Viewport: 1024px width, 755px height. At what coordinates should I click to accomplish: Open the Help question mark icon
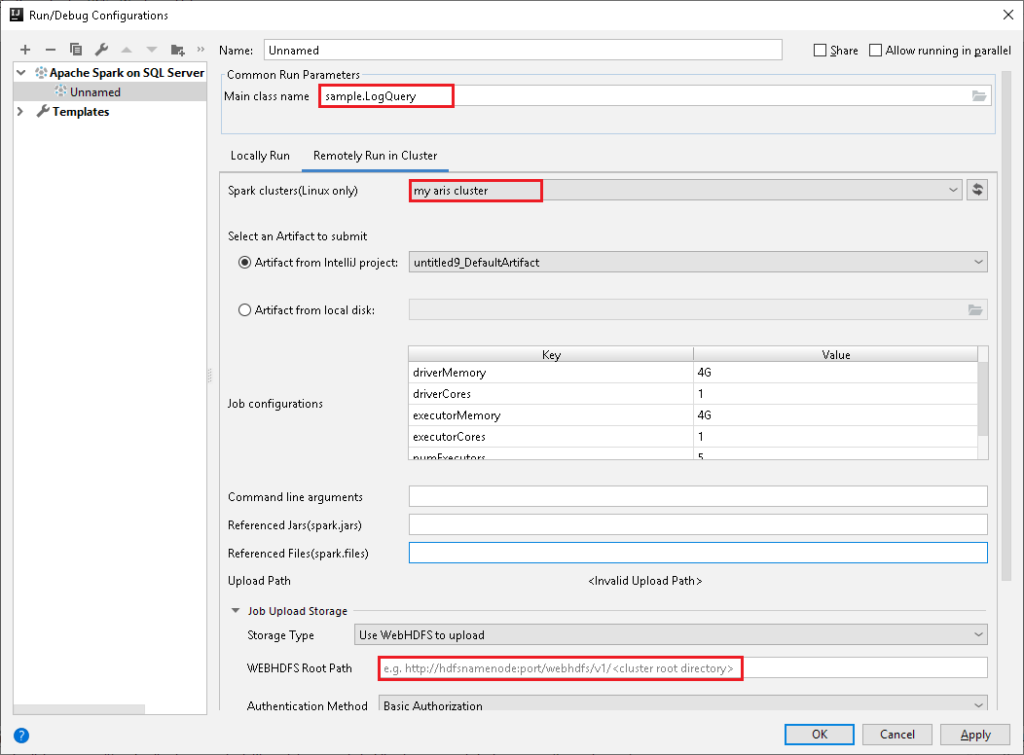coord(21,733)
